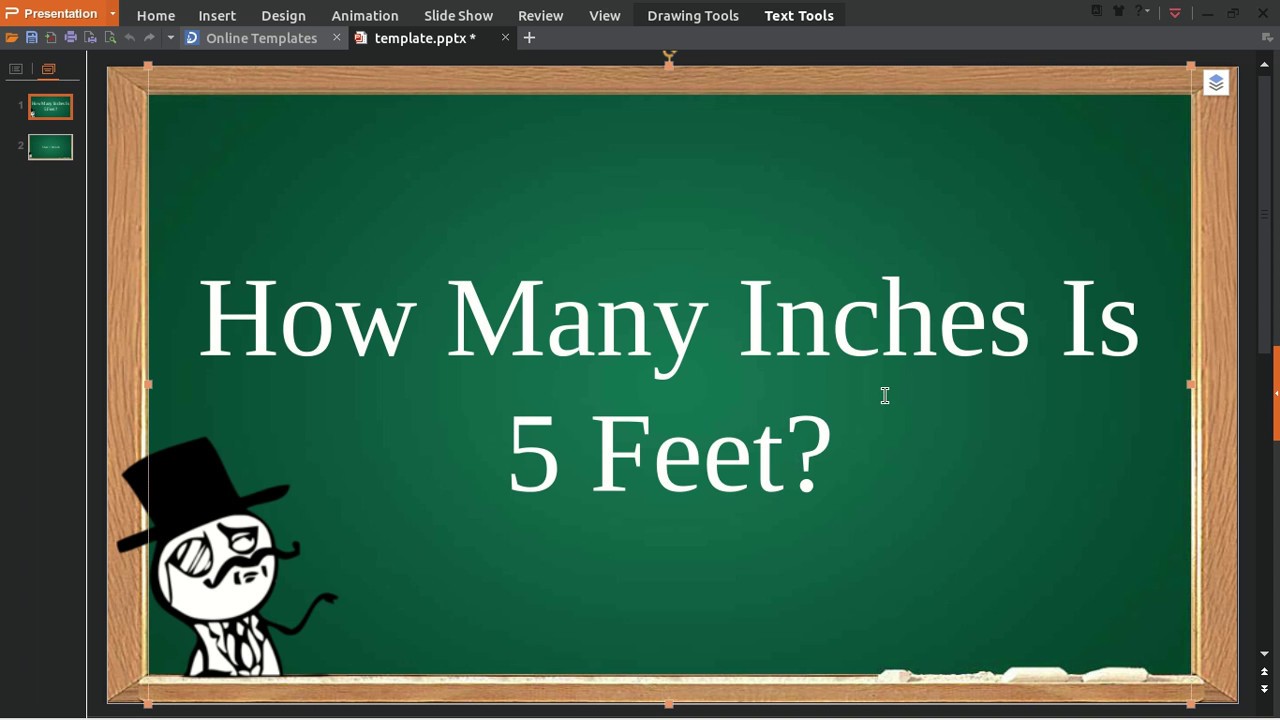Click the Save icon in quick toolbar
The height and width of the screenshot is (720, 1280).
tap(31, 37)
